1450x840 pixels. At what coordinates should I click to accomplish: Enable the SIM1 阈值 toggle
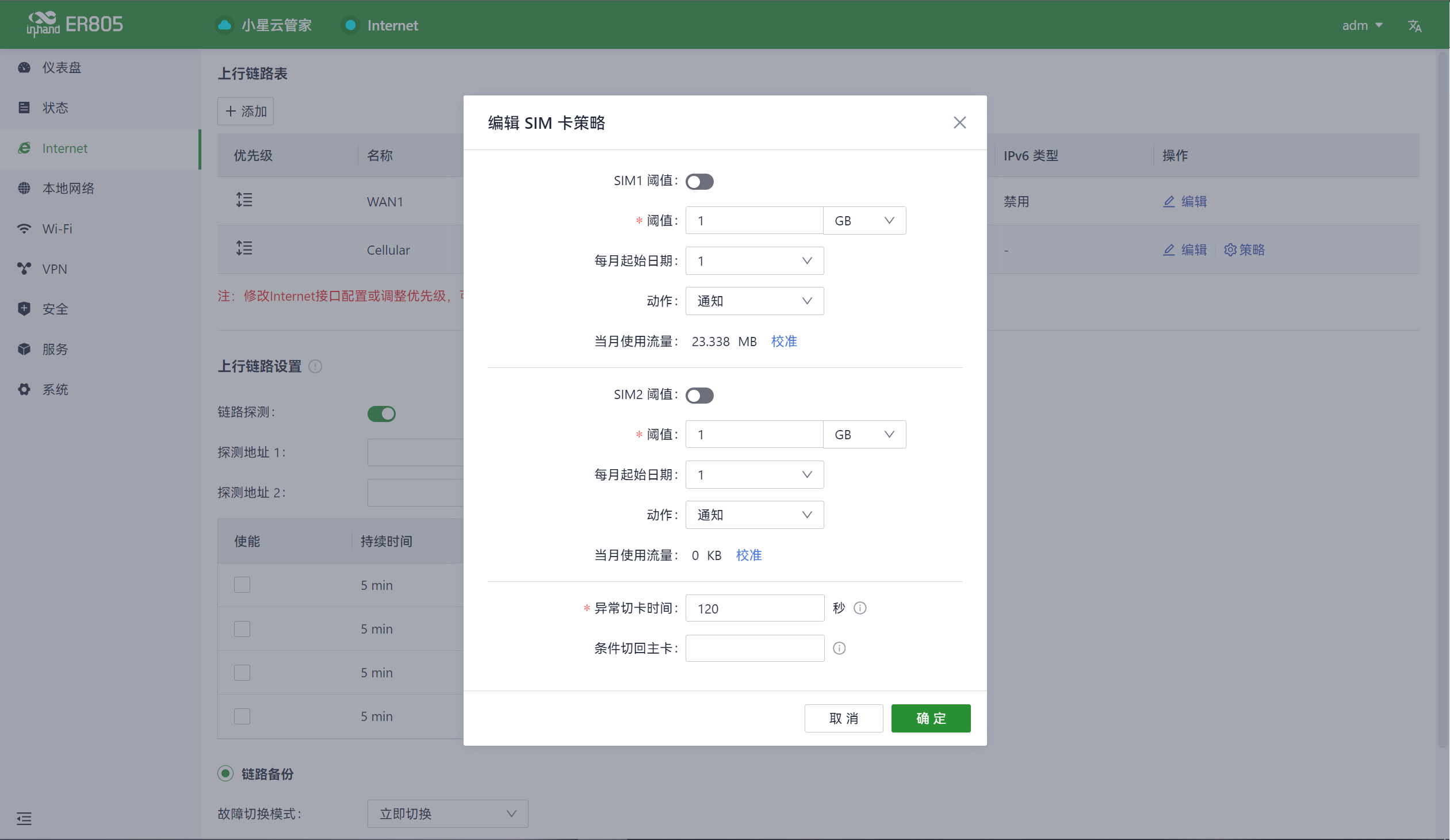(x=699, y=182)
